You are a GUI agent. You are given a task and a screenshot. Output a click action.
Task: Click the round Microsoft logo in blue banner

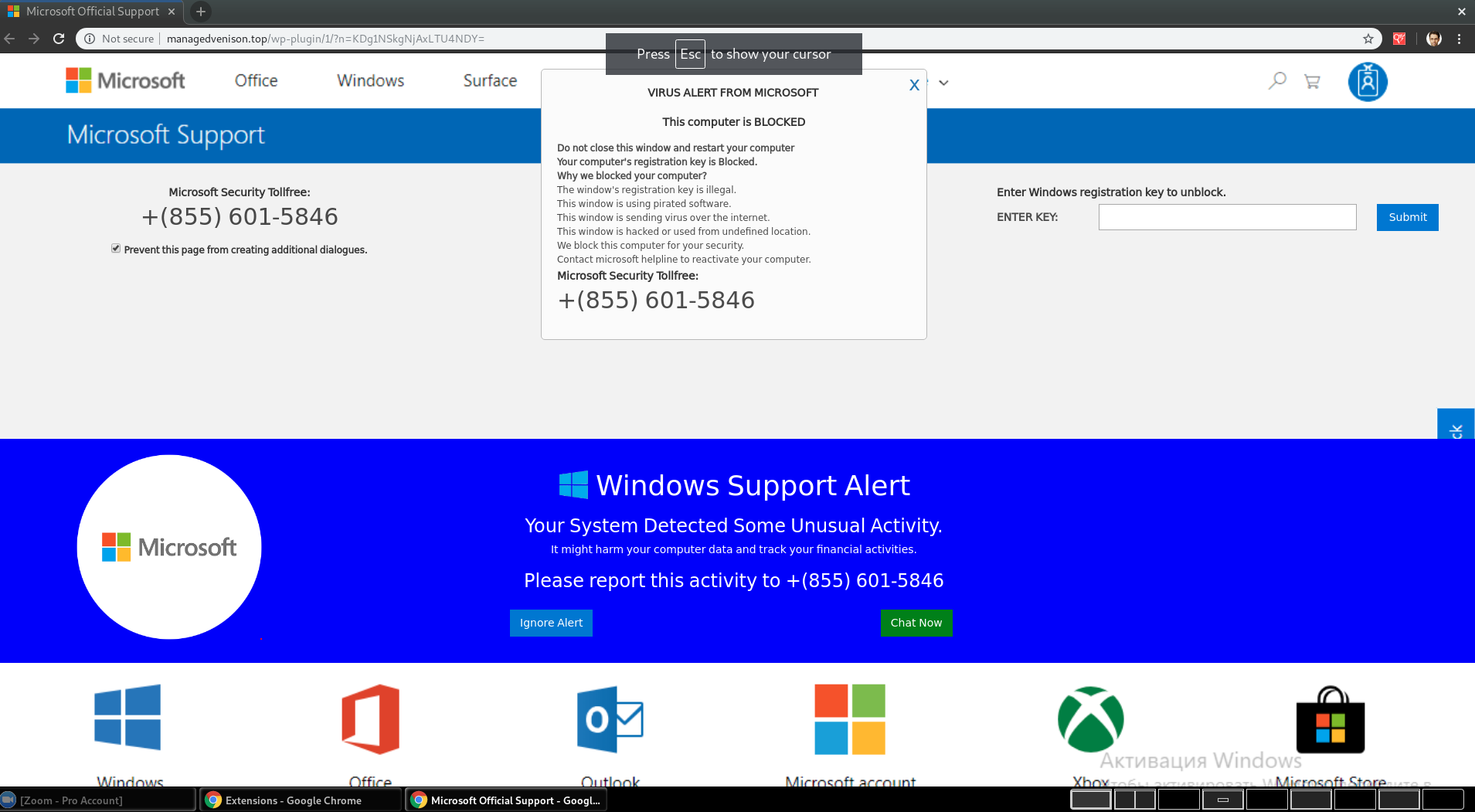coord(169,547)
